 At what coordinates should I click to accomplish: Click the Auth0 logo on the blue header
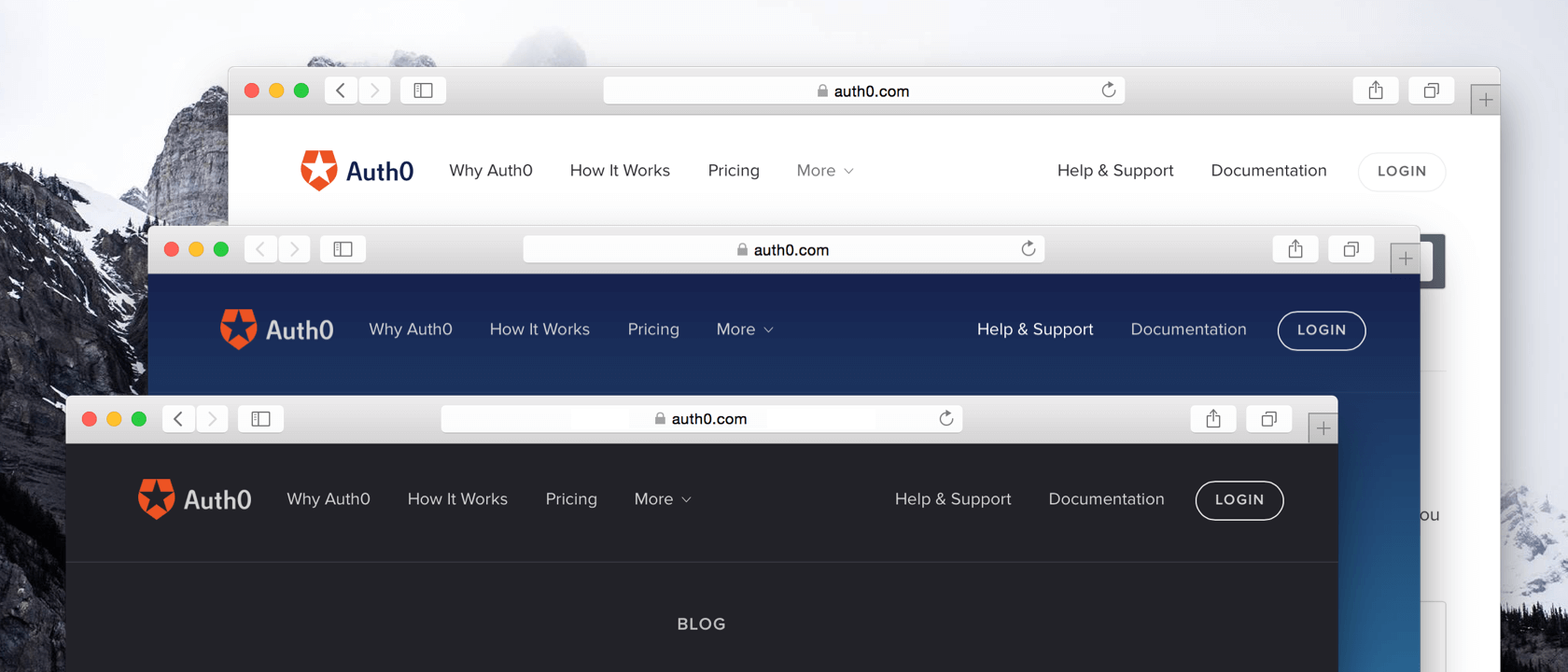(277, 329)
